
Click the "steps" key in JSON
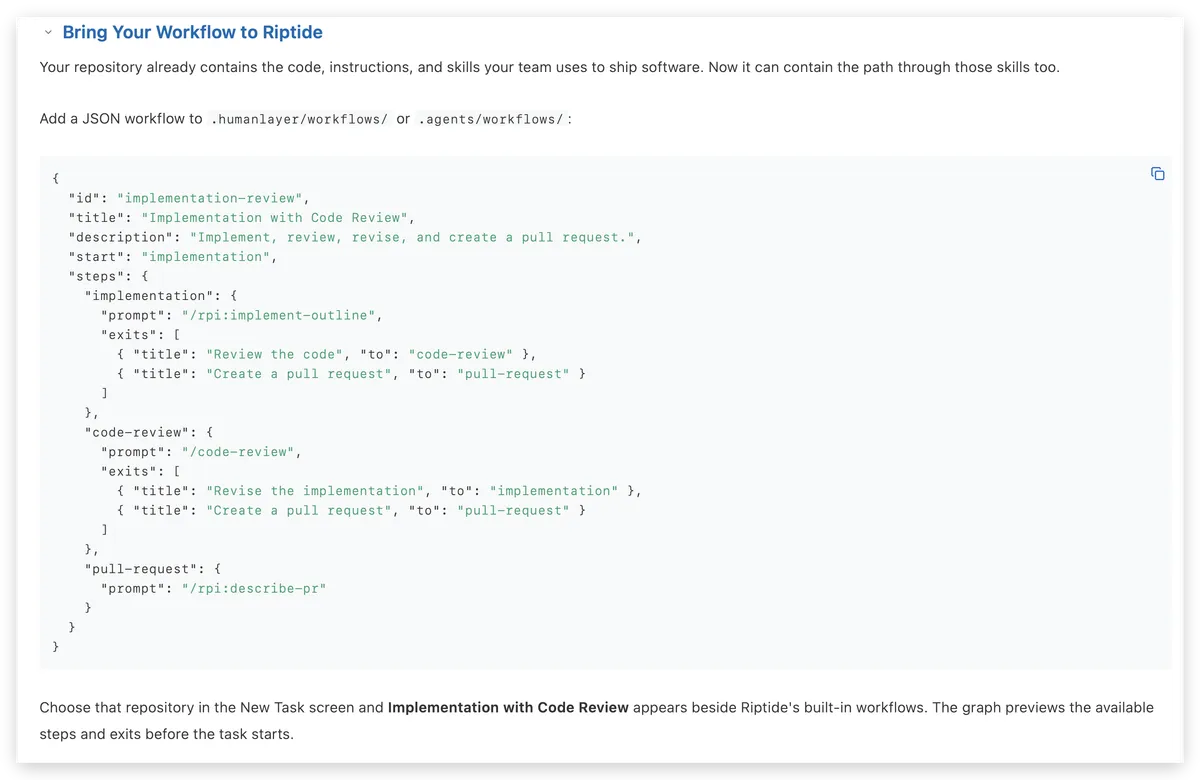coord(96,276)
